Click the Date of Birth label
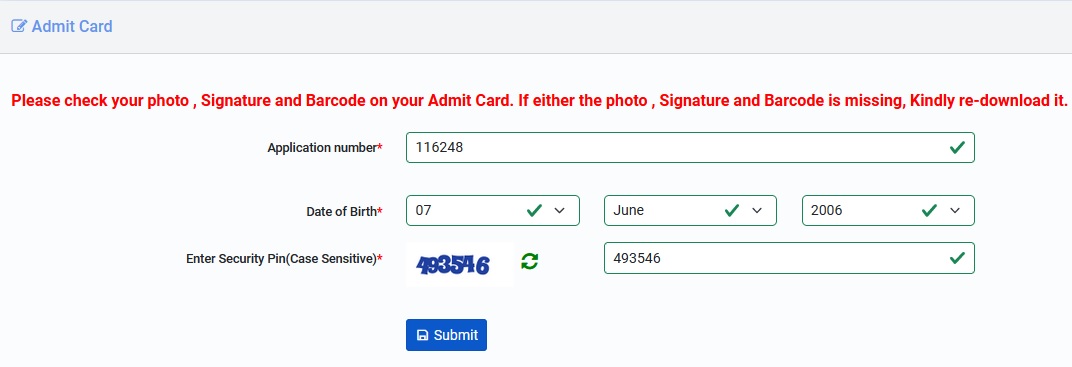The height and width of the screenshot is (367, 1072). pyautogui.click(x=344, y=212)
